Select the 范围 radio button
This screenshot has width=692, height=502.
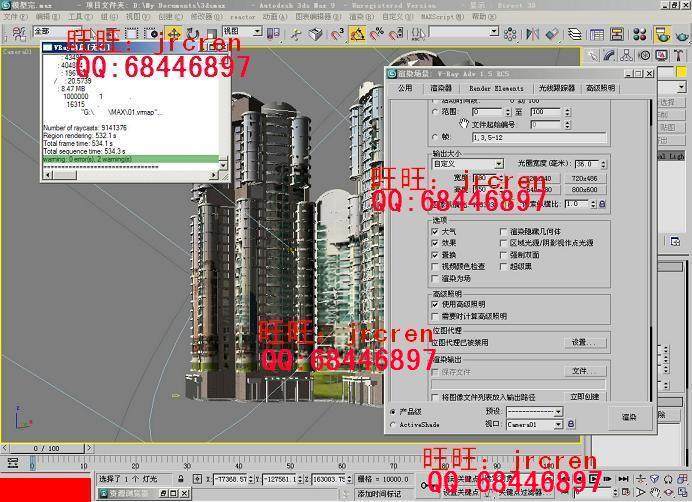tap(435, 112)
